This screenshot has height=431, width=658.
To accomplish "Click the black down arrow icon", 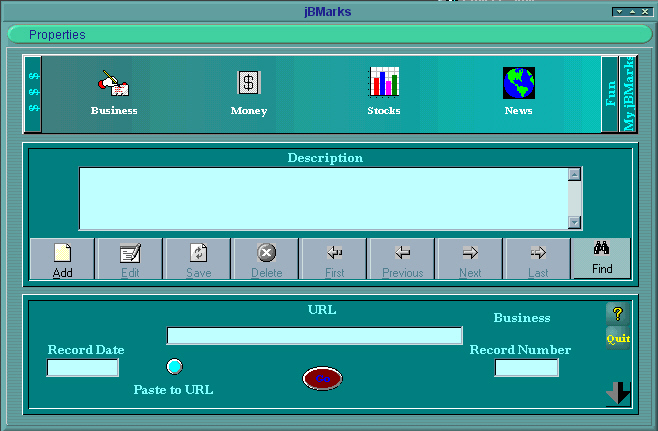I will pyautogui.click(x=618, y=393).
